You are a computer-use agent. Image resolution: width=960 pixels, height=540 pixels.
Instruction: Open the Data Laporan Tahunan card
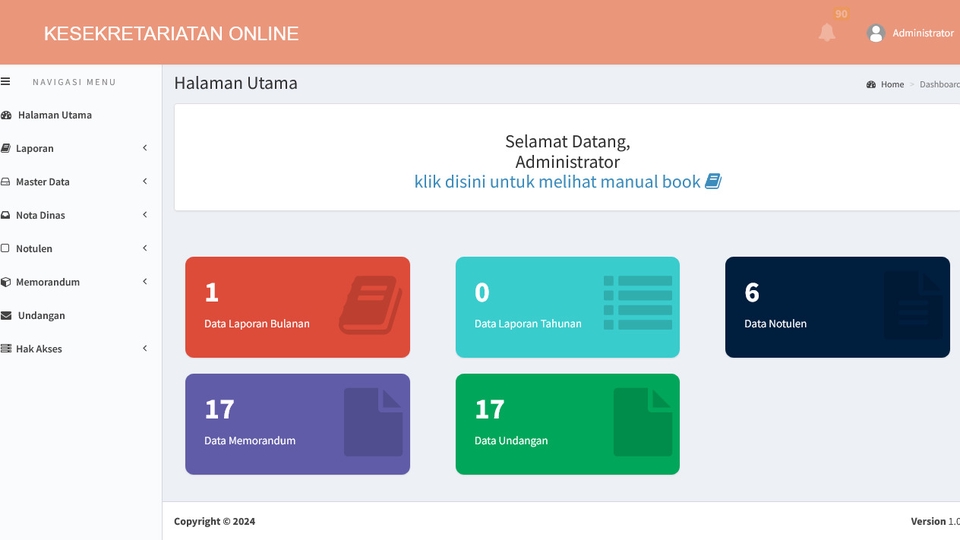point(568,307)
